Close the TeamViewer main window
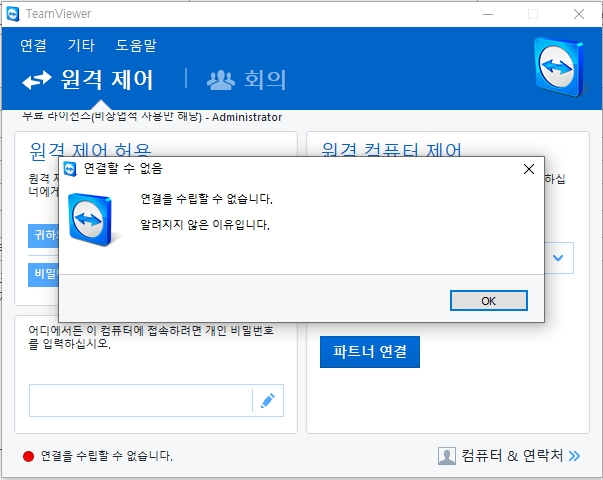 pos(578,14)
